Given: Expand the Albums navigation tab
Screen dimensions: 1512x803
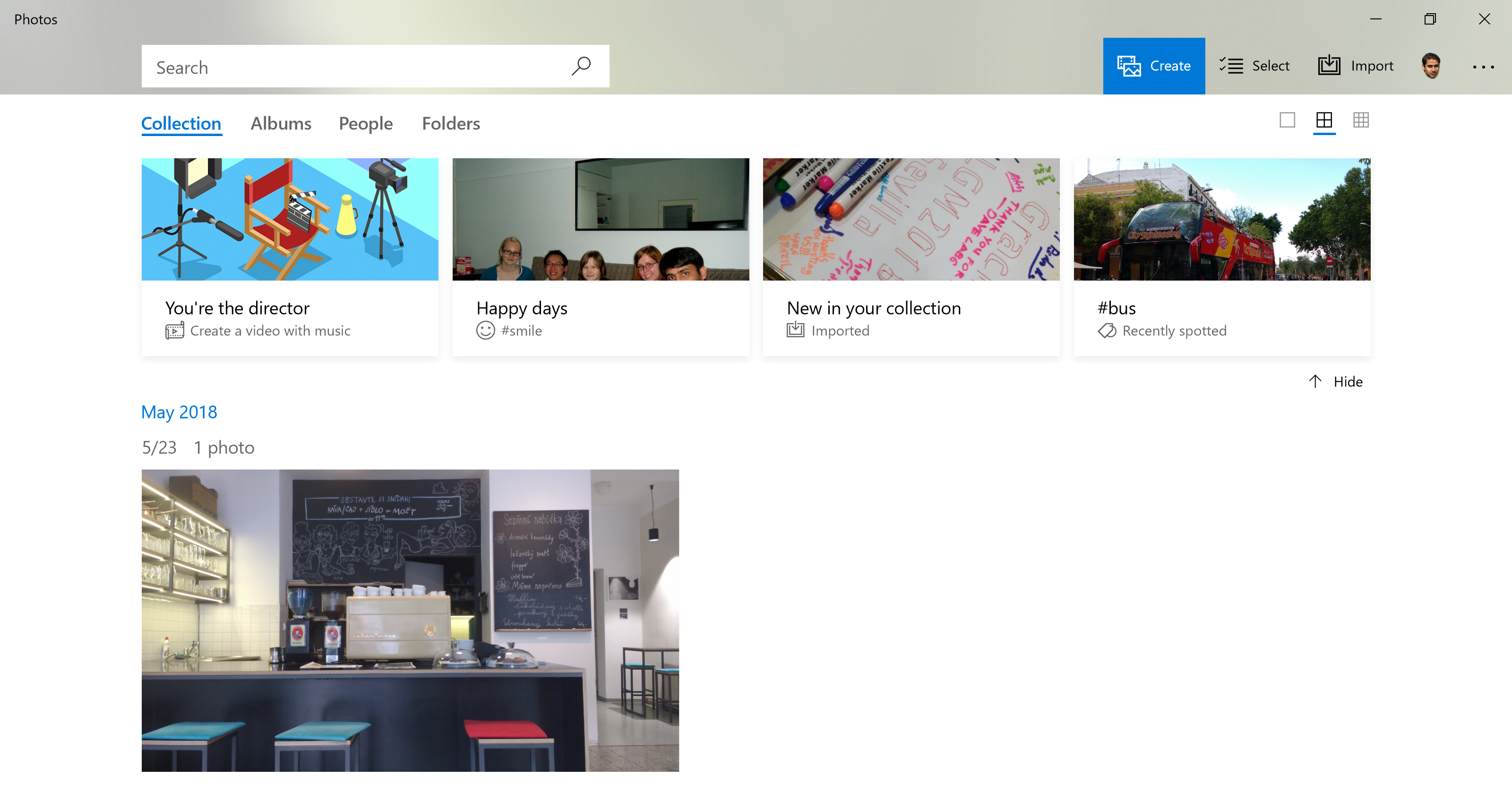Looking at the screenshot, I should coord(280,123).
